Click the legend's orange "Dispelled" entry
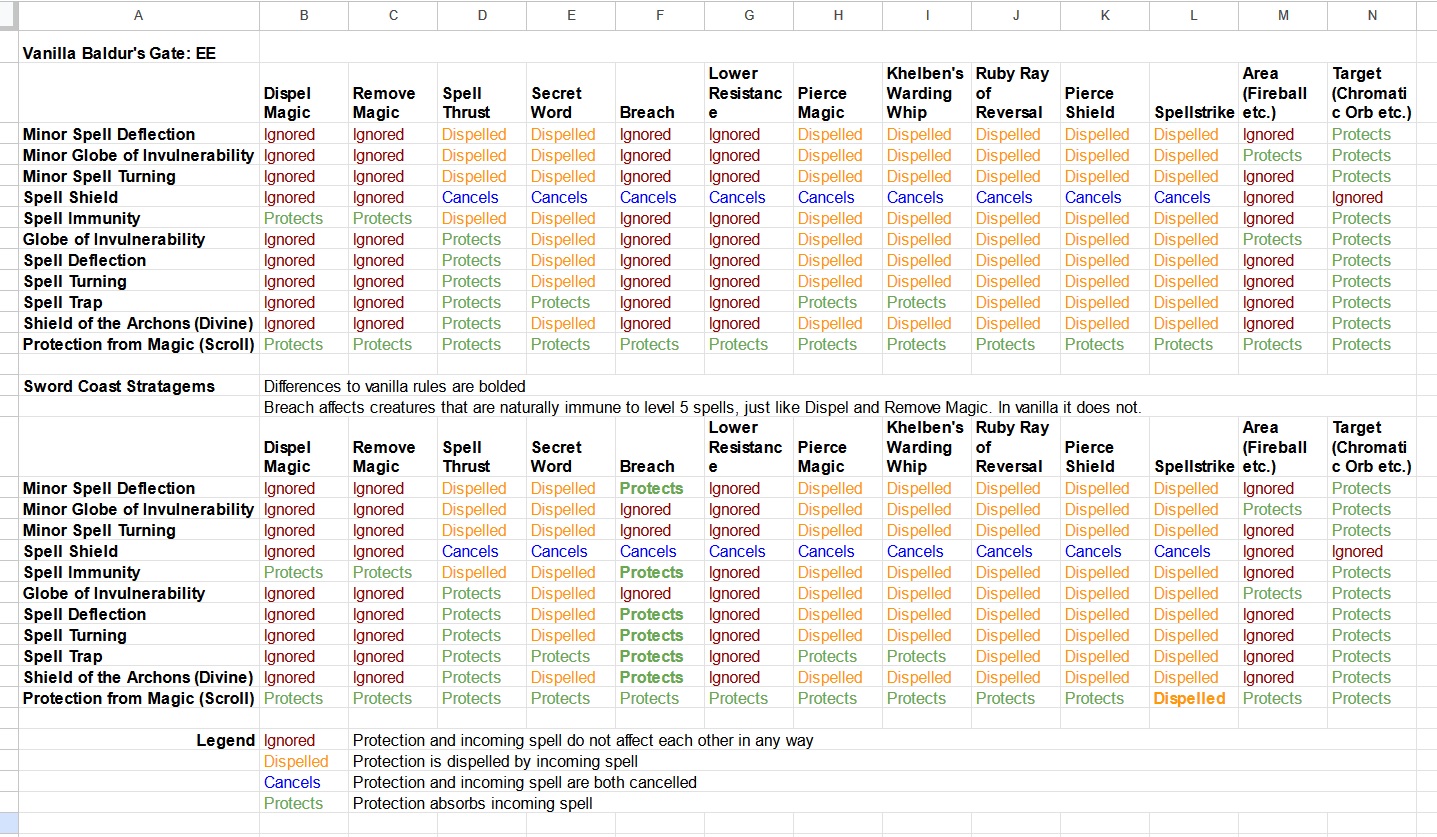The width and height of the screenshot is (1437, 837). pos(296,762)
